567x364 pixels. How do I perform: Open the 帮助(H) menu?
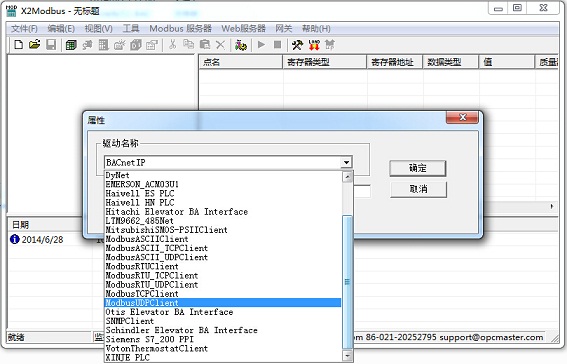click(316, 29)
